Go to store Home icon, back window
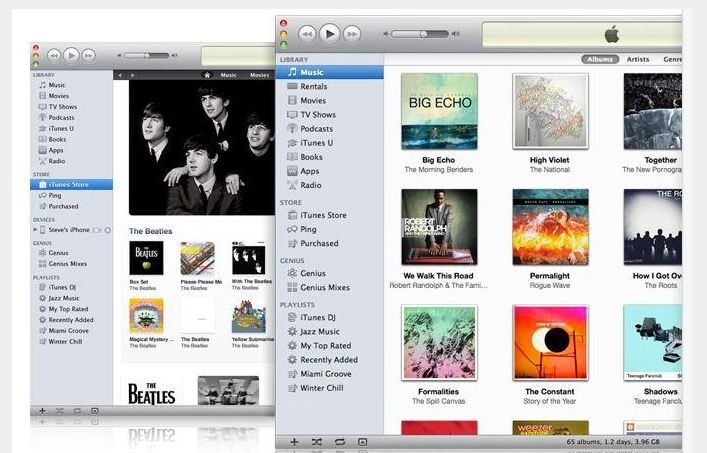This screenshot has height=453, width=707. point(207,75)
